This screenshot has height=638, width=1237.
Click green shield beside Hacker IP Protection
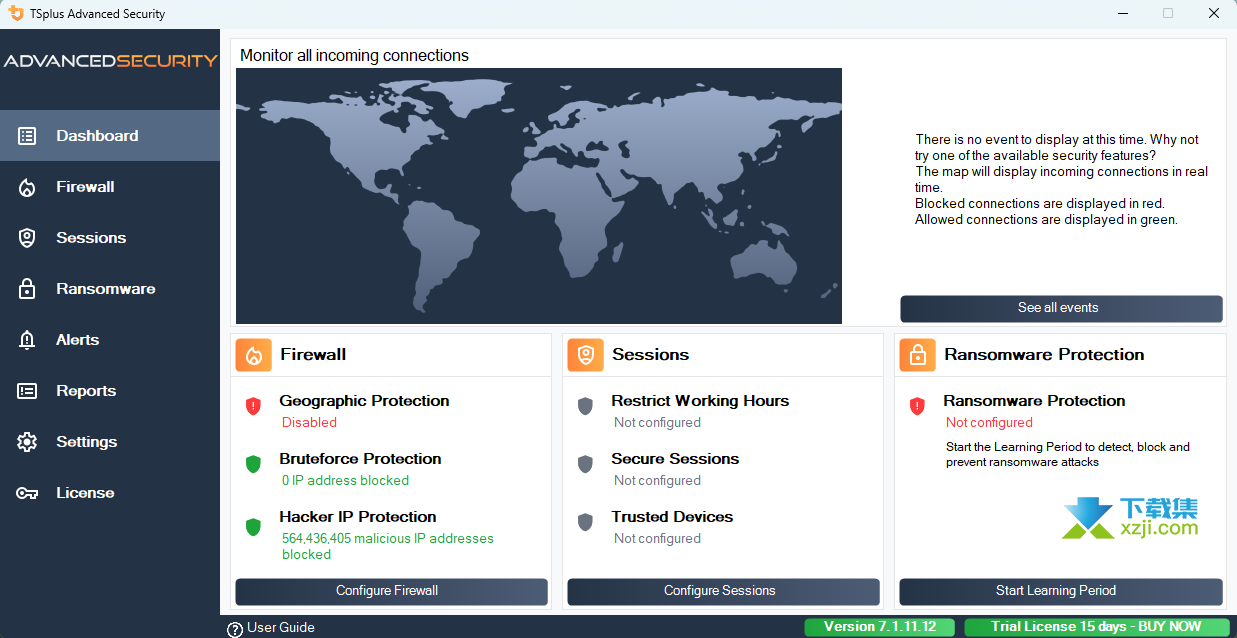pos(253,527)
